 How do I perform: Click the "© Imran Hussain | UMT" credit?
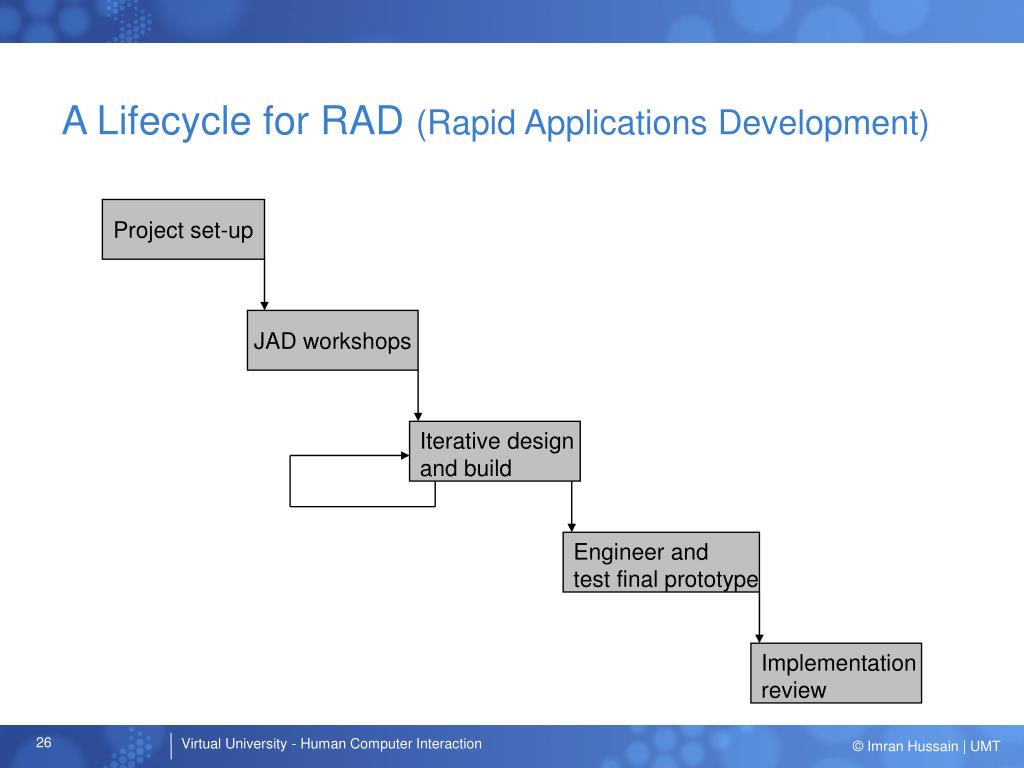[x=926, y=746]
